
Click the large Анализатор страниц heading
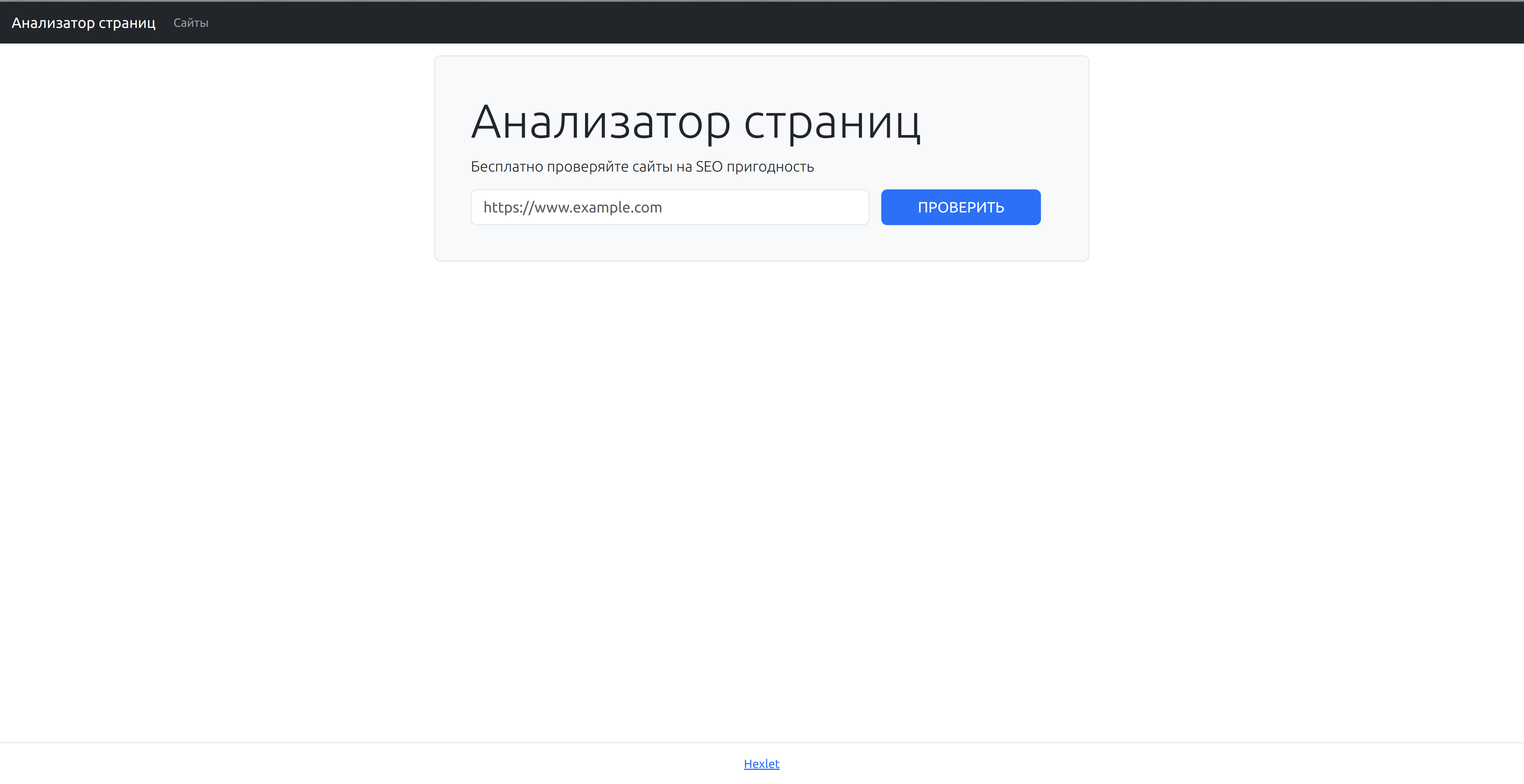[695, 122]
